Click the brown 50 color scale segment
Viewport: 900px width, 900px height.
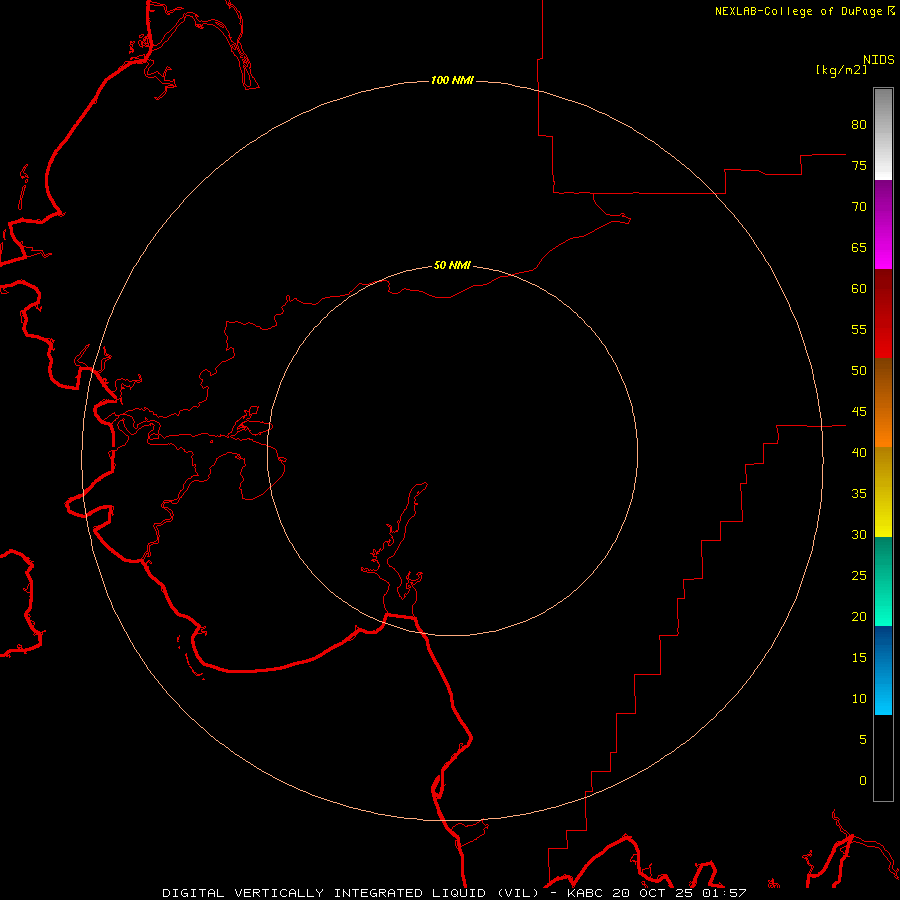click(x=883, y=380)
